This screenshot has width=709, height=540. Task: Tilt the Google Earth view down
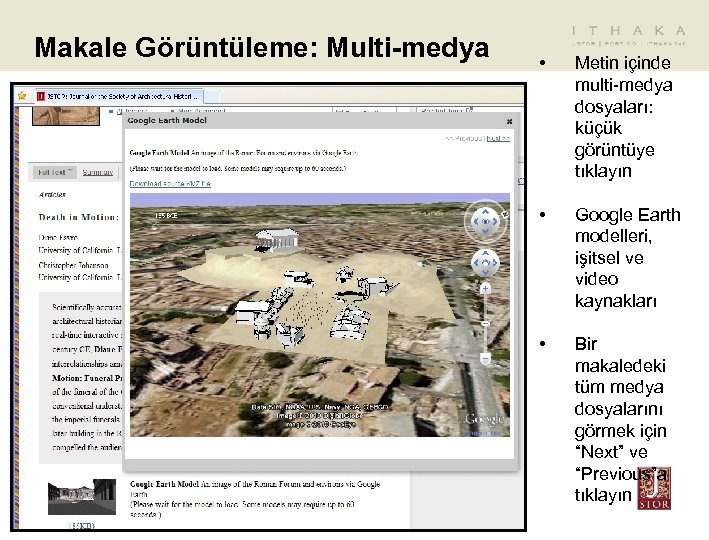click(x=485, y=232)
